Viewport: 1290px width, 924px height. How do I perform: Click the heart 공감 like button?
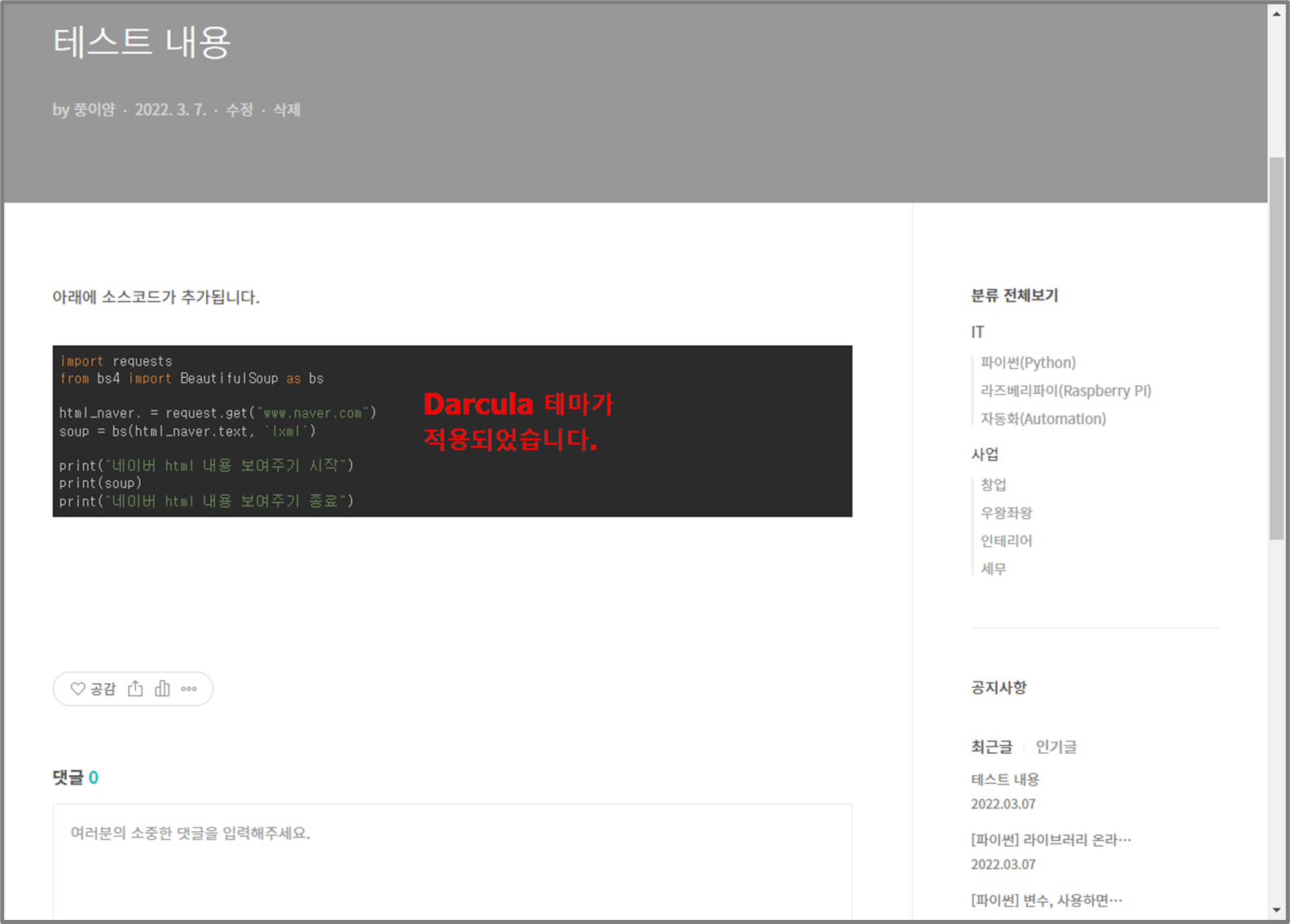coord(93,689)
